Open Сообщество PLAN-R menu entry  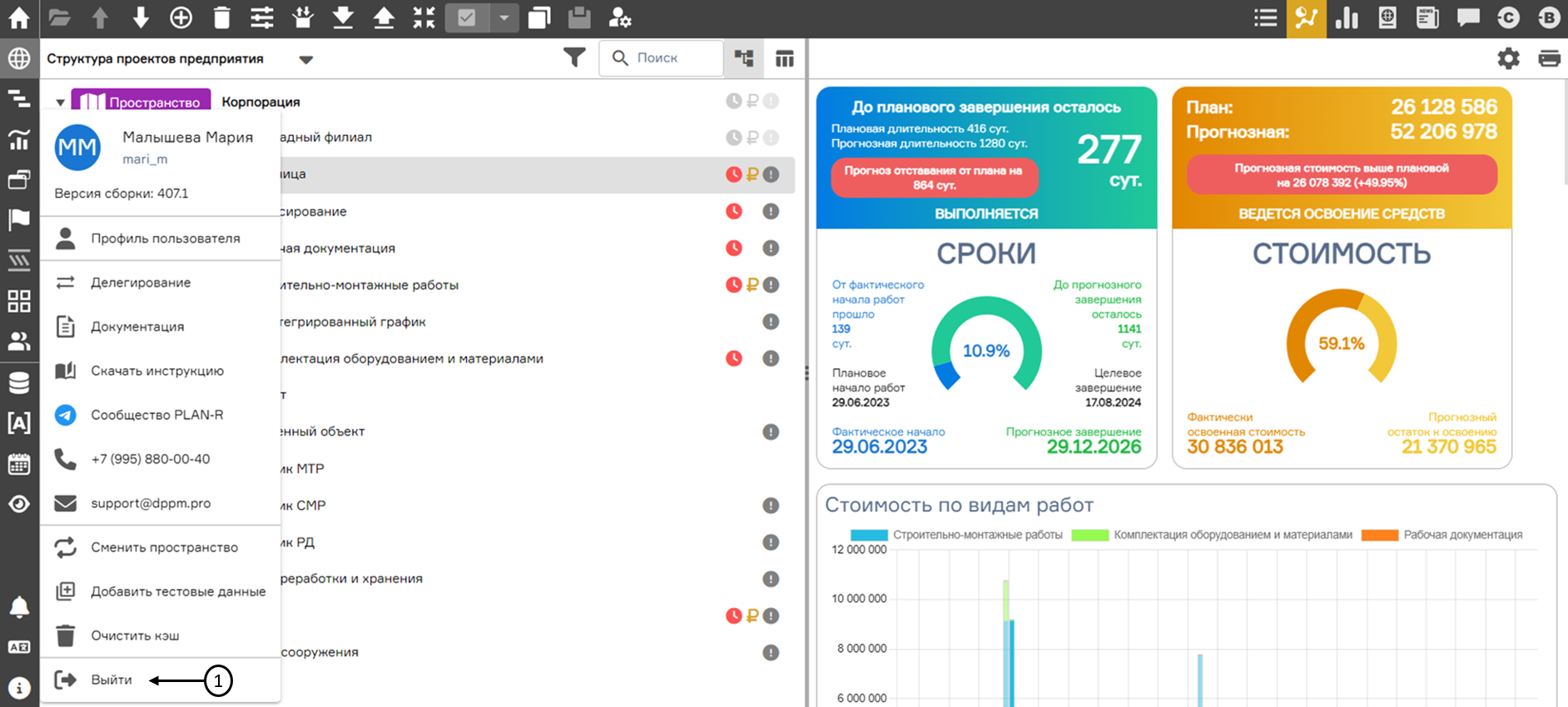161,415
